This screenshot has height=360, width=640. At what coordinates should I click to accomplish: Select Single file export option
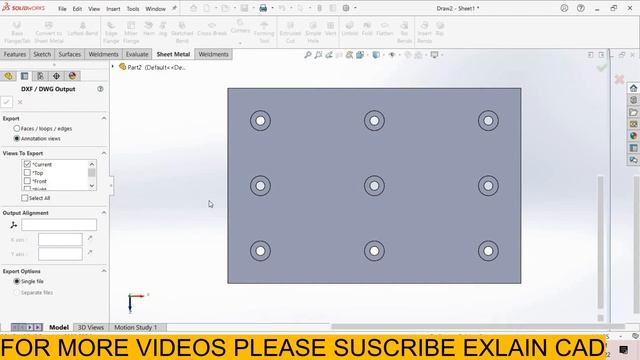point(17,281)
